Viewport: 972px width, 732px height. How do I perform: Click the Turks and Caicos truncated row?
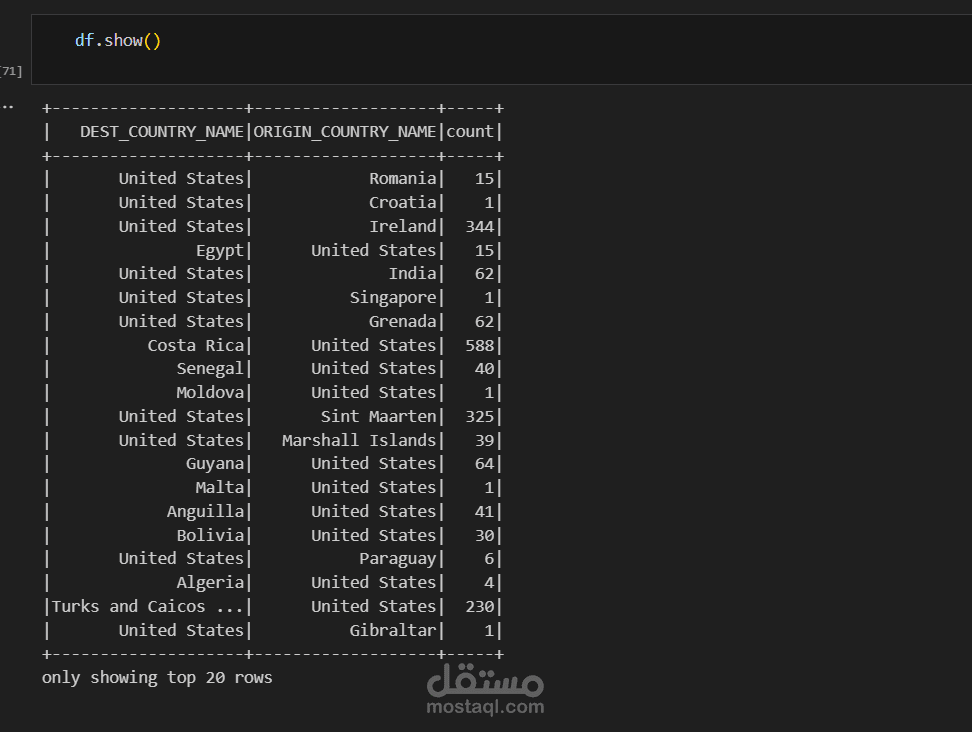[149, 606]
